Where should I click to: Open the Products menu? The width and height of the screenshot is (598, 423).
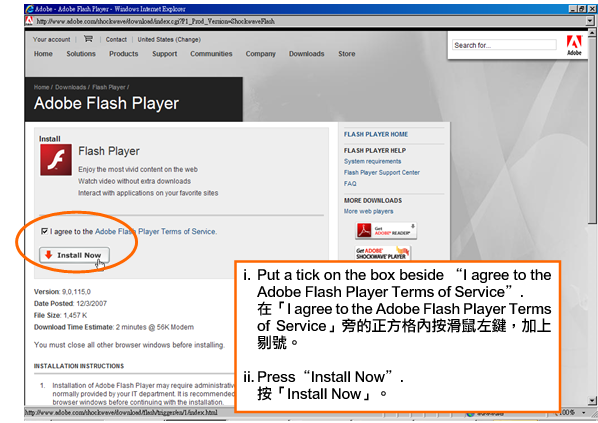pyautogui.click(x=124, y=54)
